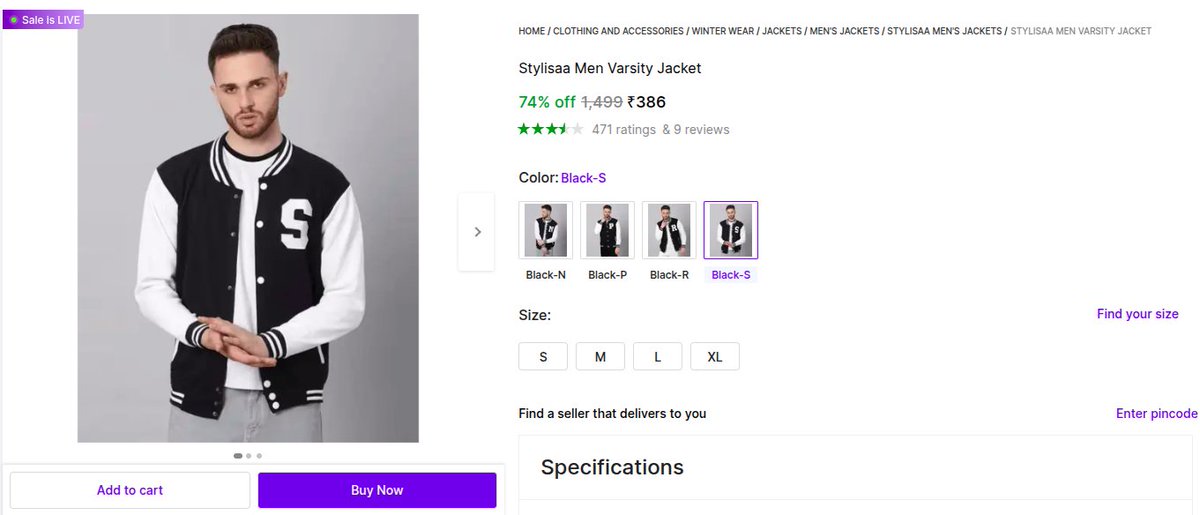Select the Black-P color thumbnail

[608, 230]
